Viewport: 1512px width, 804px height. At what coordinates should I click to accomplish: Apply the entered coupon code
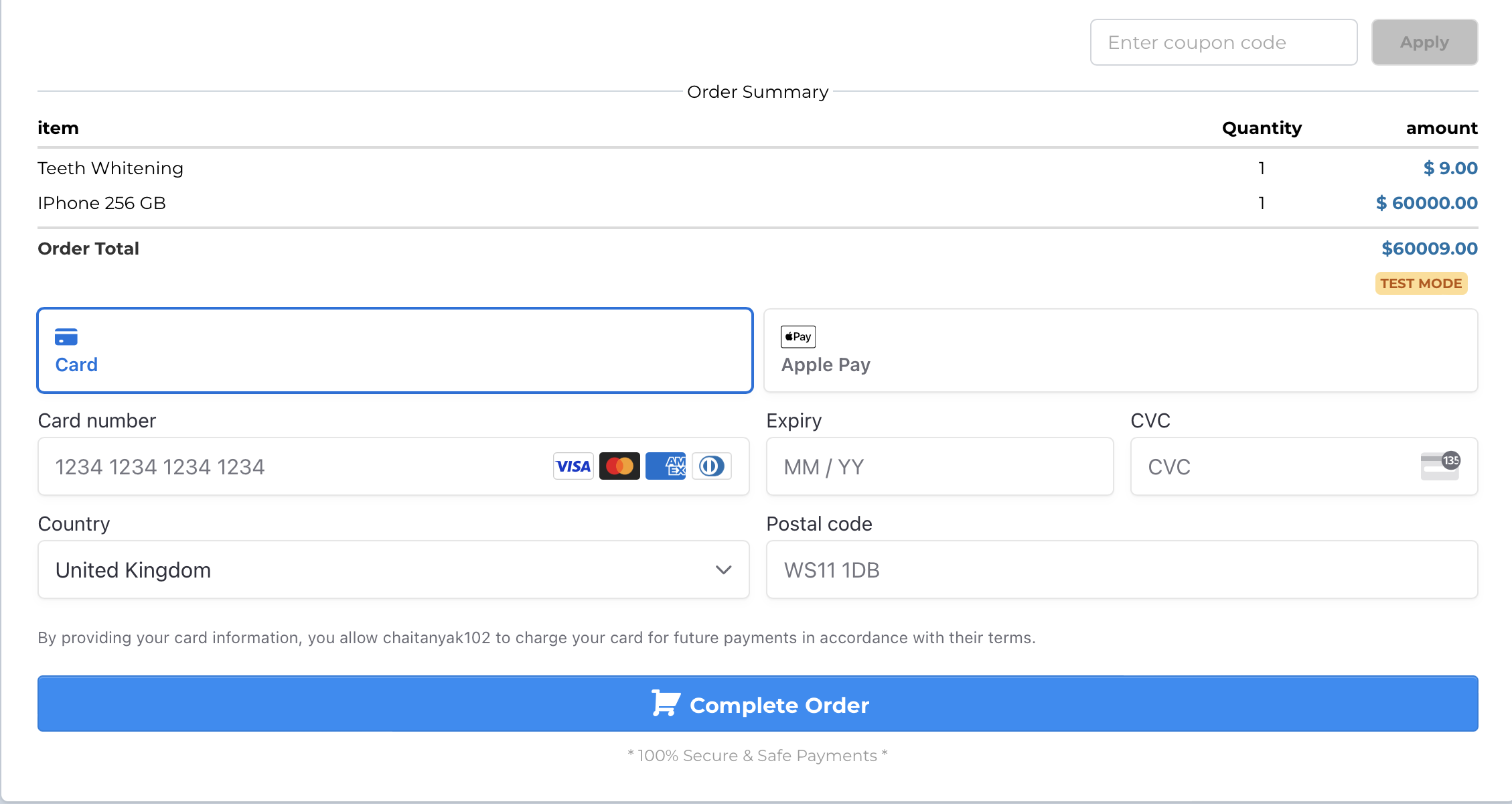tap(1424, 42)
